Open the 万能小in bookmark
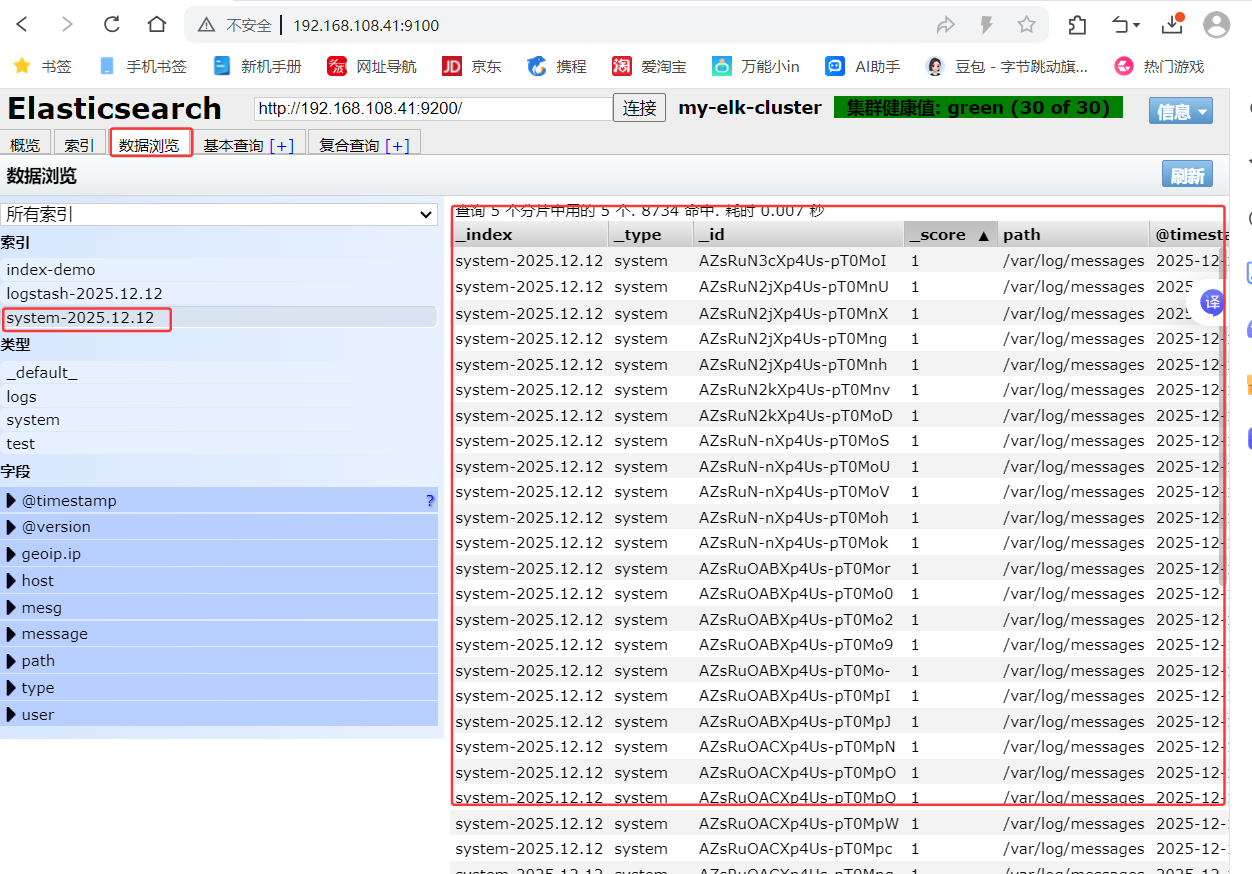 [756, 67]
